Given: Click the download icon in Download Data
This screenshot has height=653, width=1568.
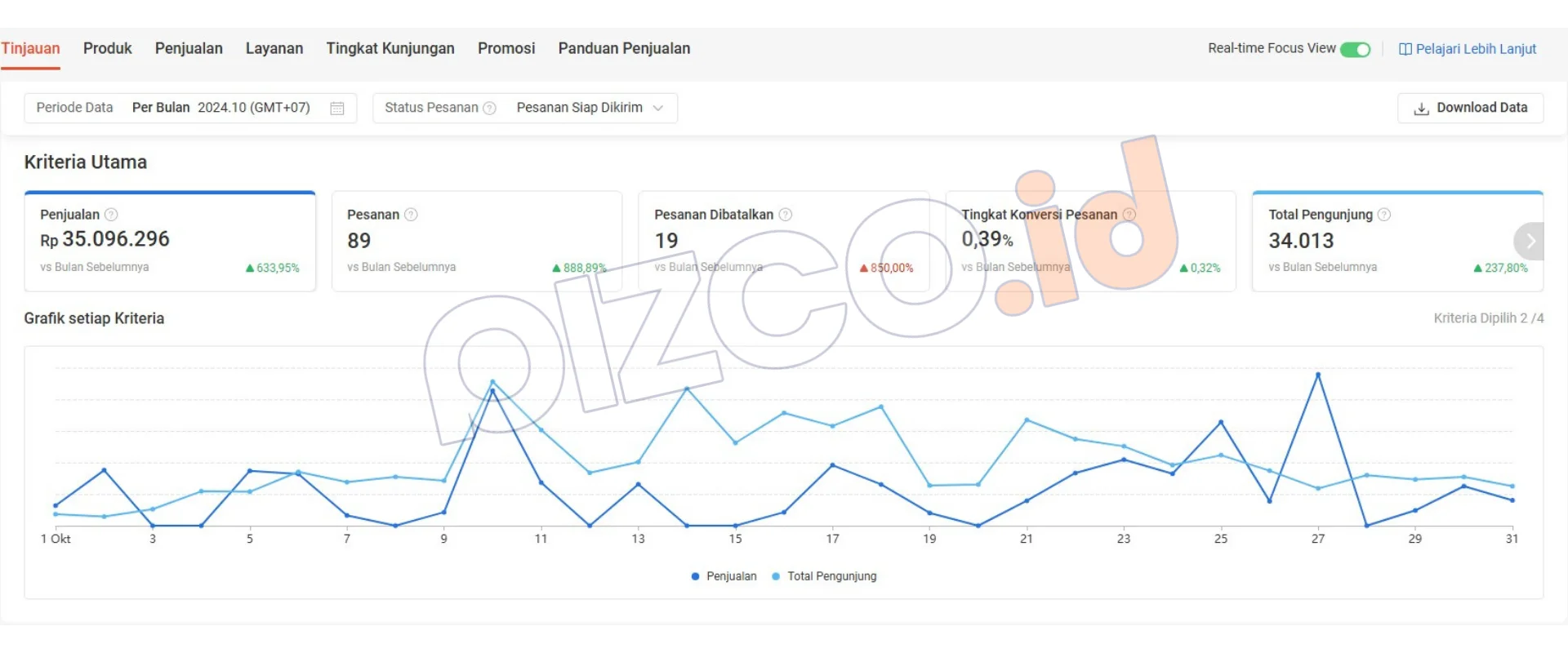Looking at the screenshot, I should [x=1421, y=108].
